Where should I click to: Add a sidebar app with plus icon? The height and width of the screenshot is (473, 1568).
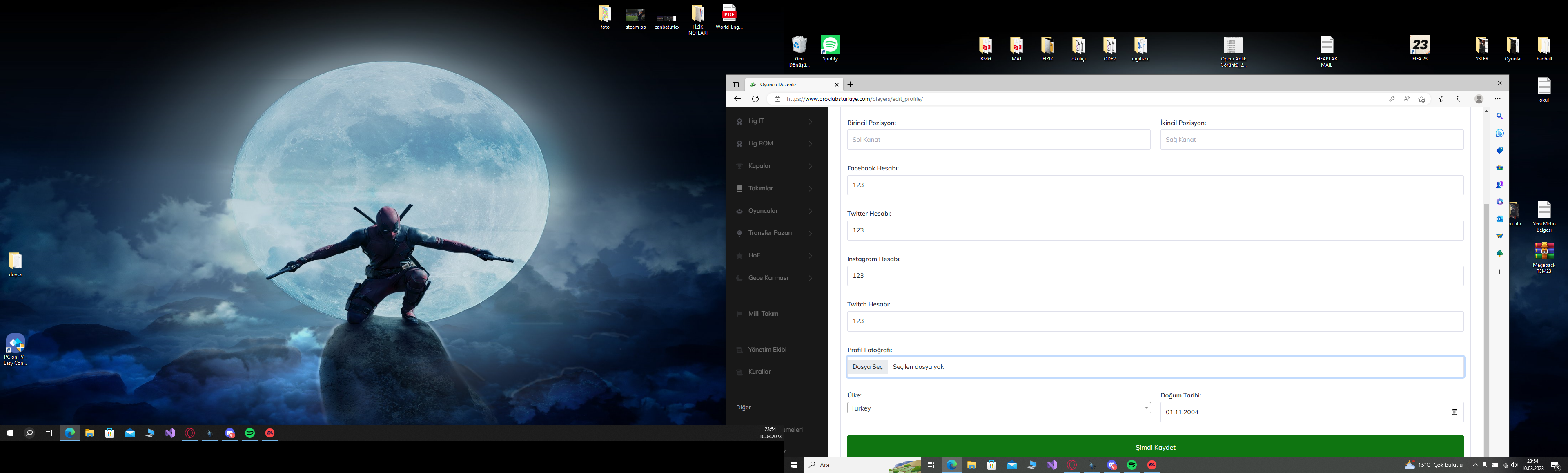(1499, 272)
